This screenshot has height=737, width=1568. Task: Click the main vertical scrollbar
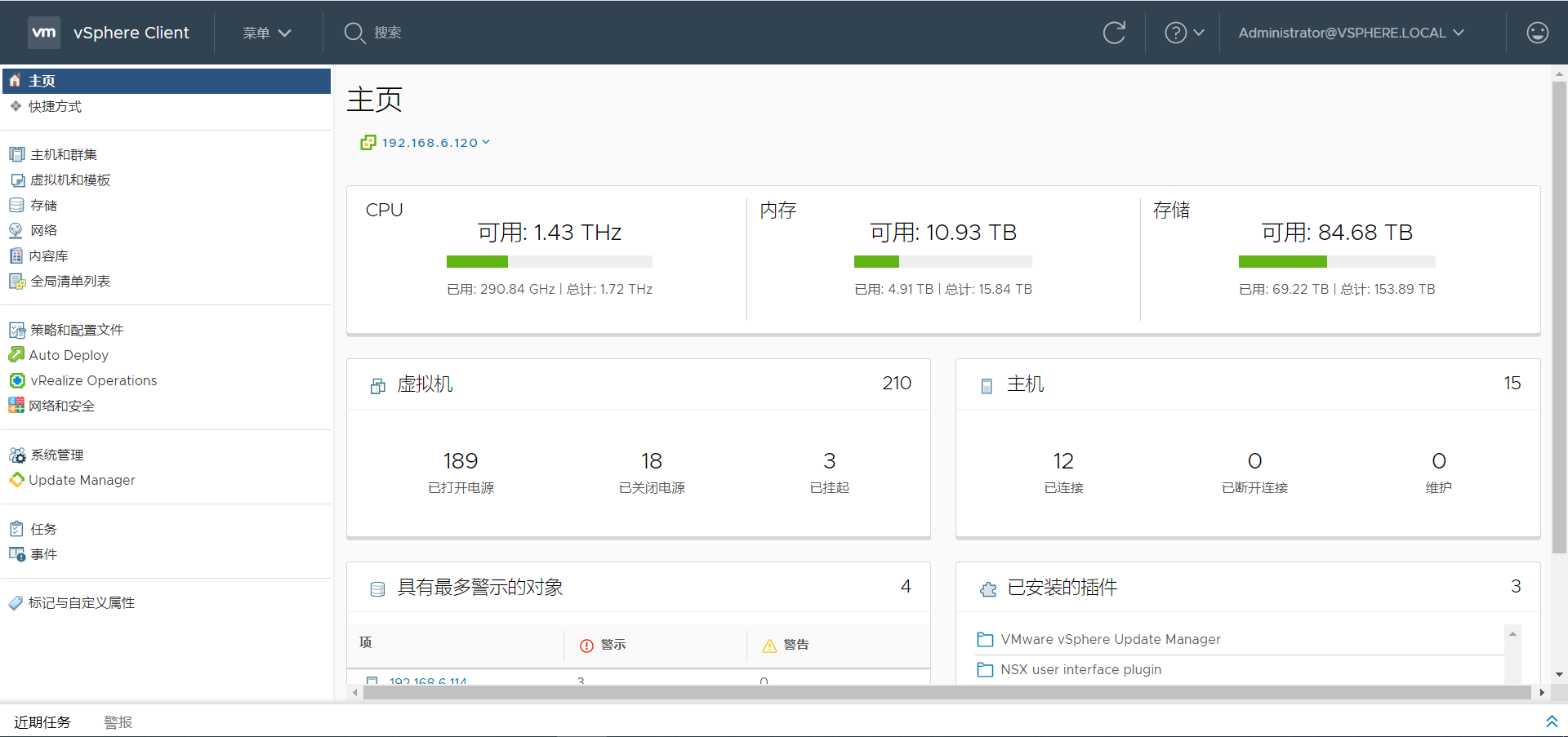point(1559,318)
